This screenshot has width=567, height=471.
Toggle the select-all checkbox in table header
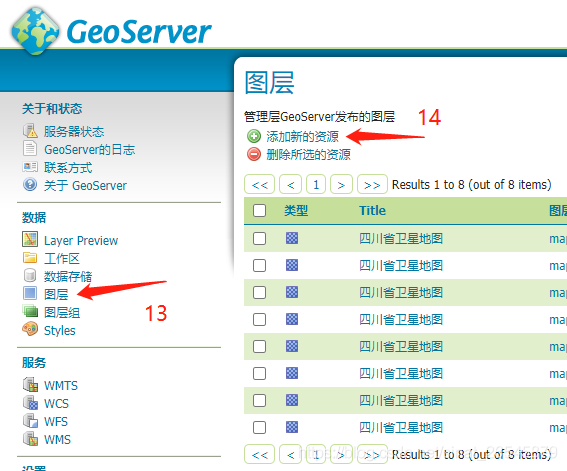coord(259,210)
